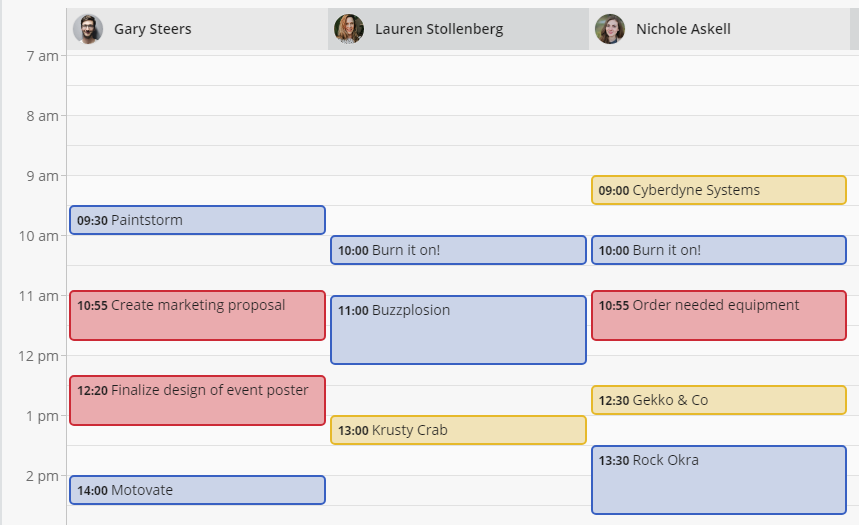This screenshot has height=525, width=859.
Task: Select Nichole Askell's Burn it on! event
Action: click(719, 250)
